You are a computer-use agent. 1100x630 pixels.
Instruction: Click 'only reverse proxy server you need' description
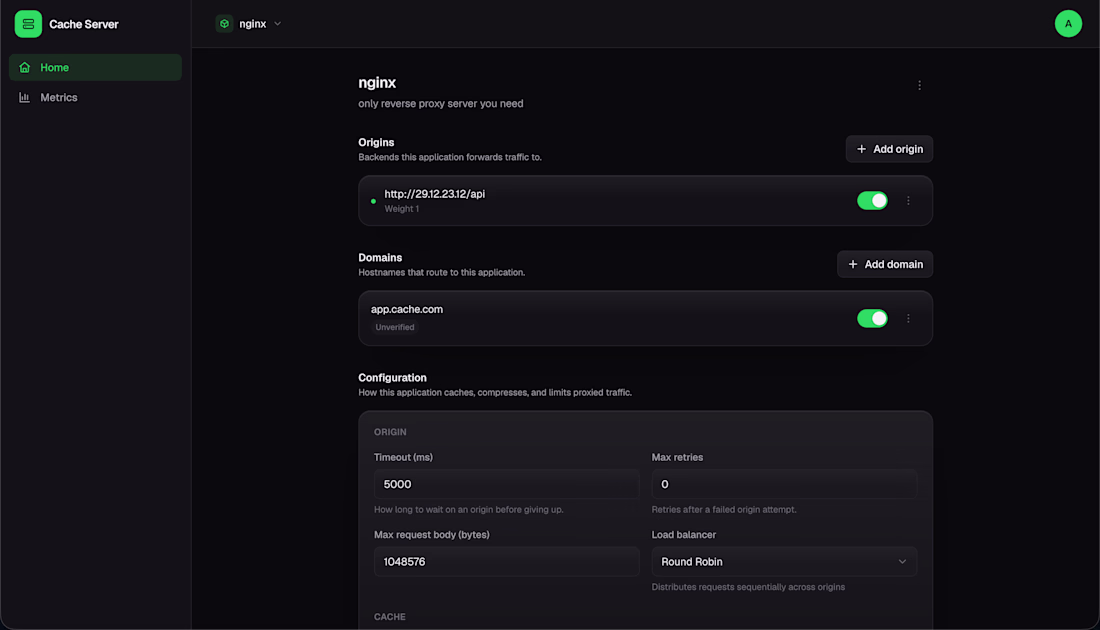[x=441, y=104]
